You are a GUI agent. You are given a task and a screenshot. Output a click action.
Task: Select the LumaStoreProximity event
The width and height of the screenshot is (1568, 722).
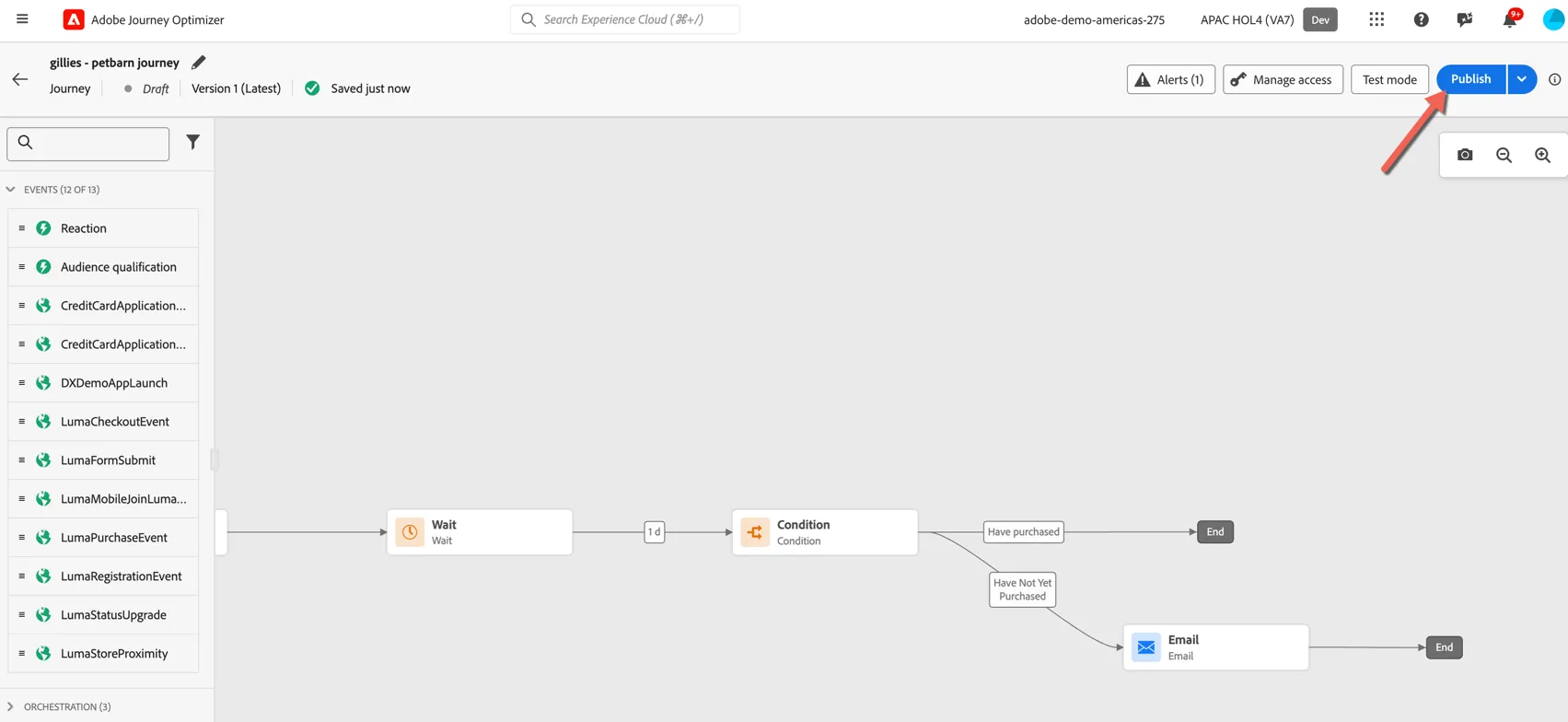coord(103,654)
